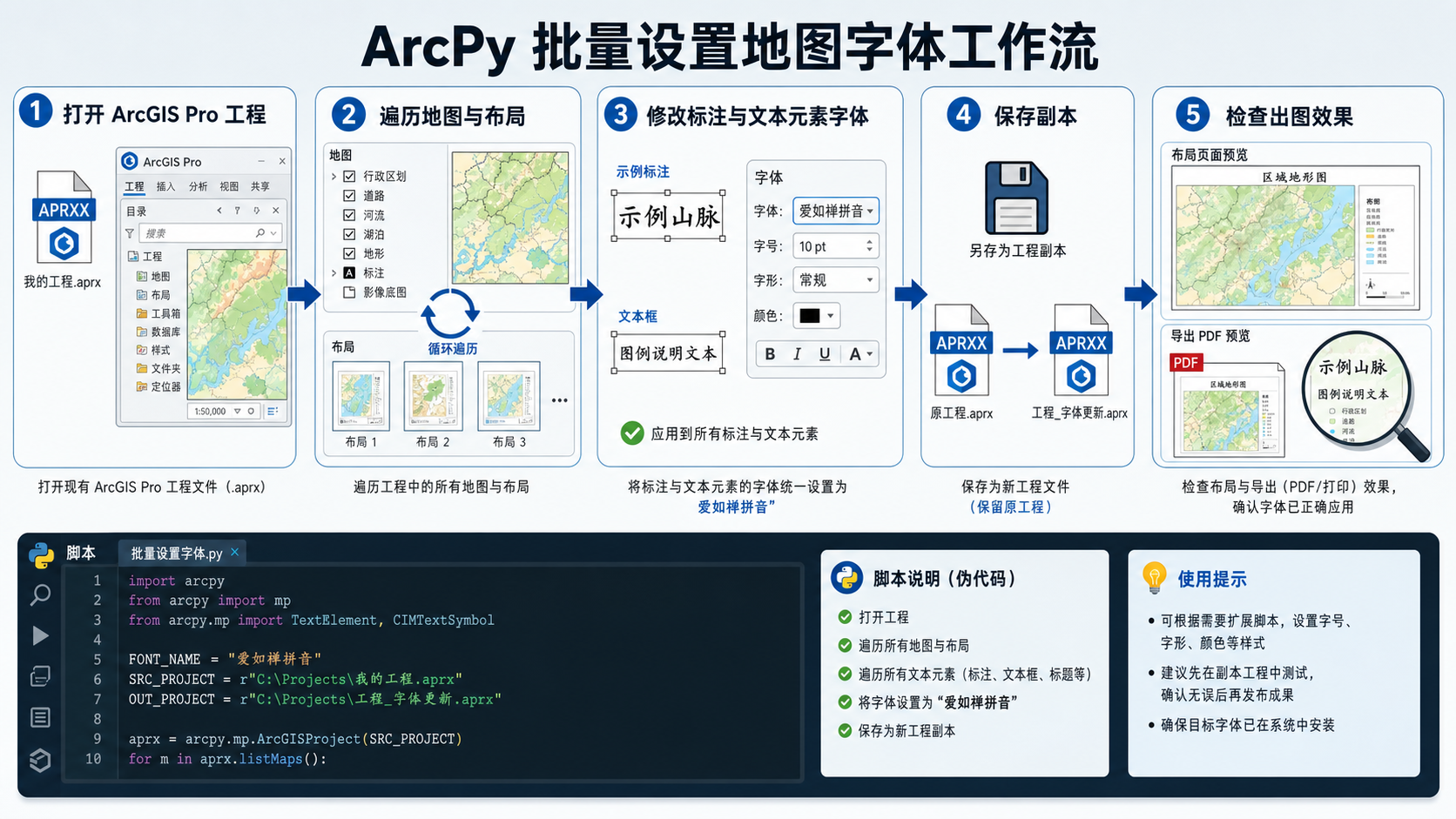Open the 文件夹 item in the catalog
The width and height of the screenshot is (1456, 819).
[x=158, y=368]
